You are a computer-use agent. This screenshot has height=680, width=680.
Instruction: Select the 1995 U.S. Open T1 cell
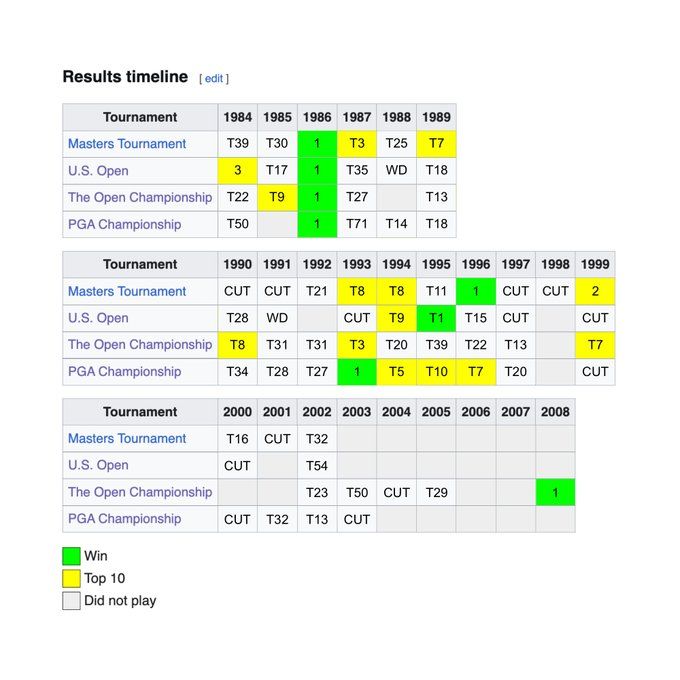click(x=436, y=318)
